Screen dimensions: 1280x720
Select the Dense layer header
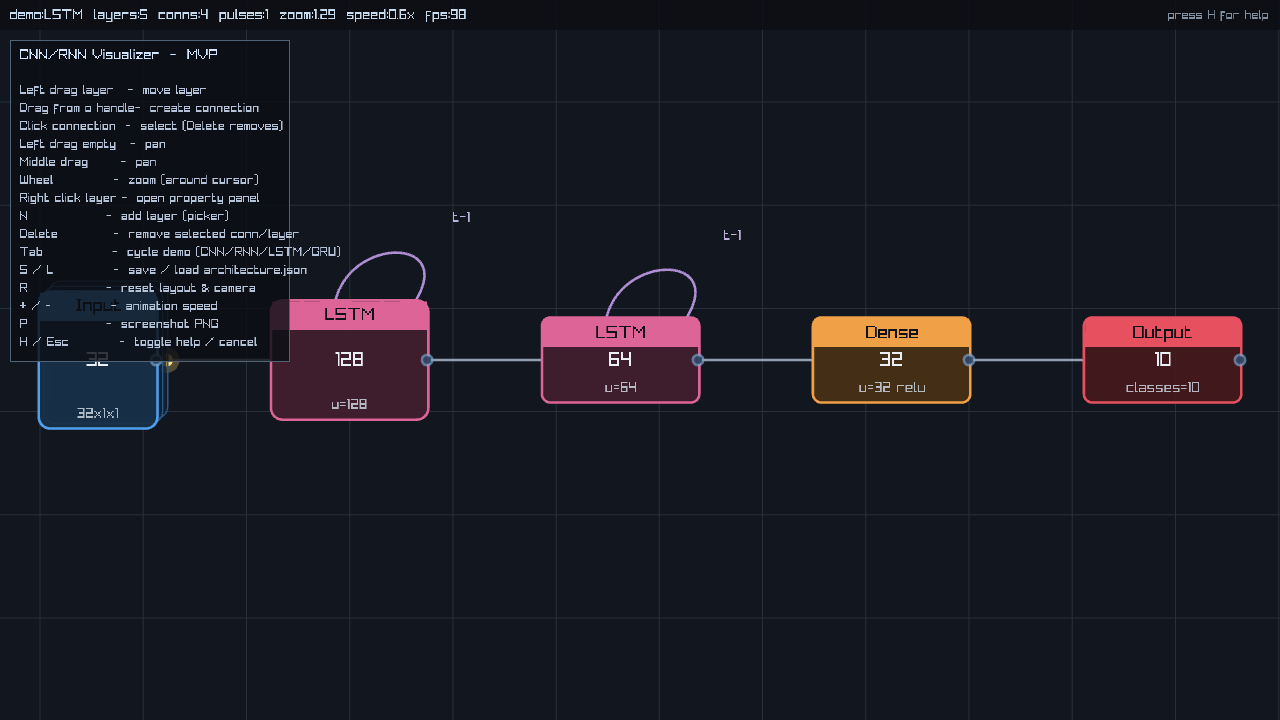891,332
